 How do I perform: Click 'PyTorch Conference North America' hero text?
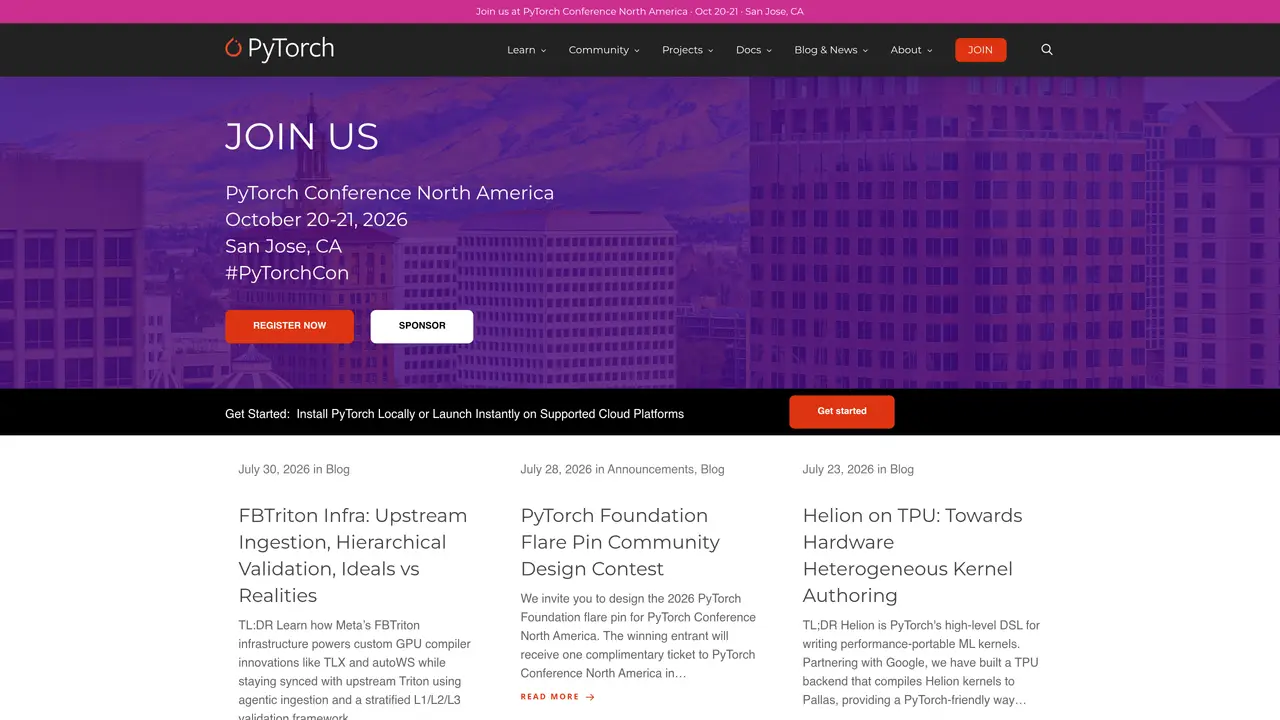point(389,193)
